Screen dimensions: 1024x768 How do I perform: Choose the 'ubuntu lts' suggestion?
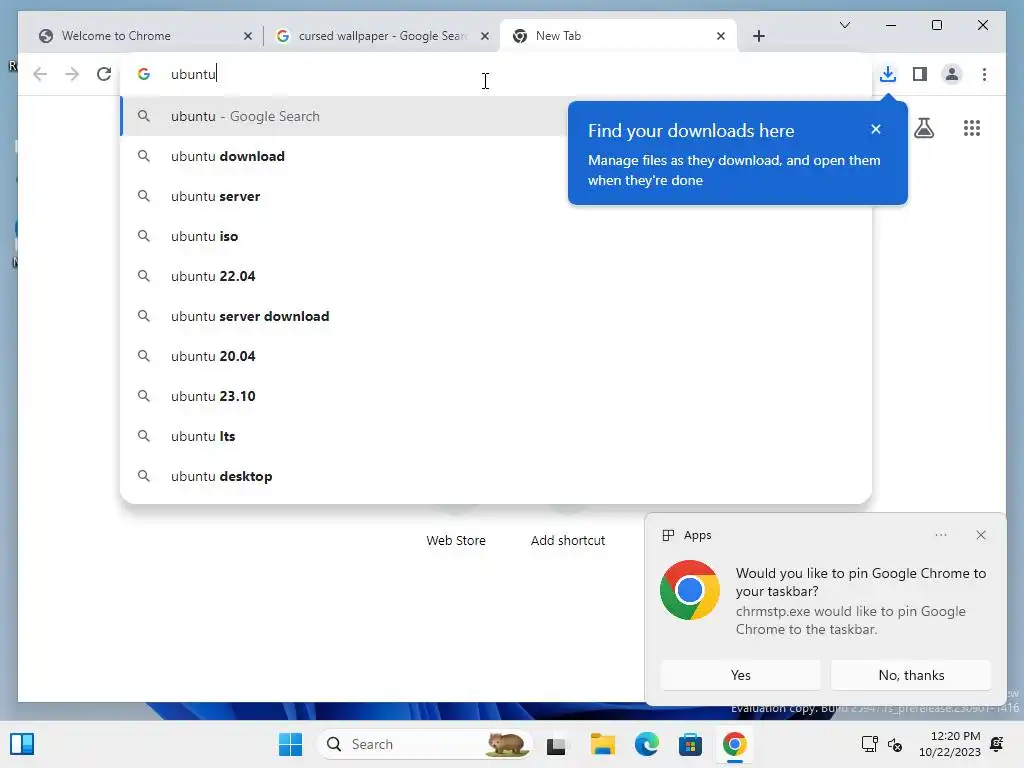pos(496,436)
